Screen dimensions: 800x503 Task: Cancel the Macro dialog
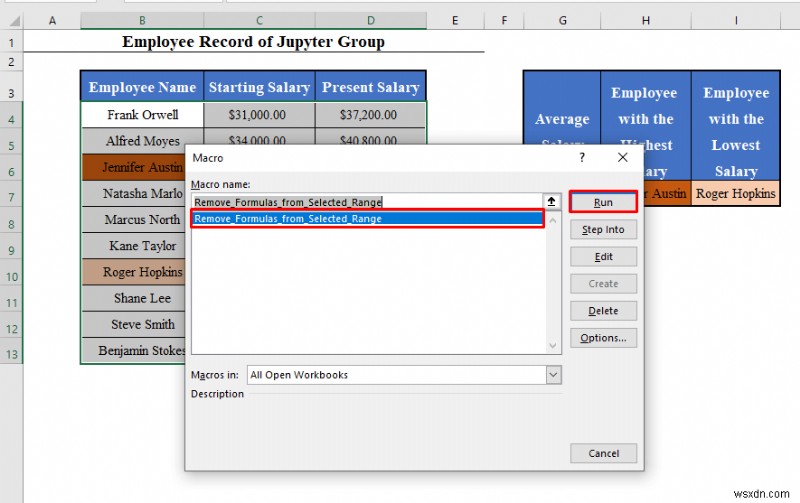point(603,453)
